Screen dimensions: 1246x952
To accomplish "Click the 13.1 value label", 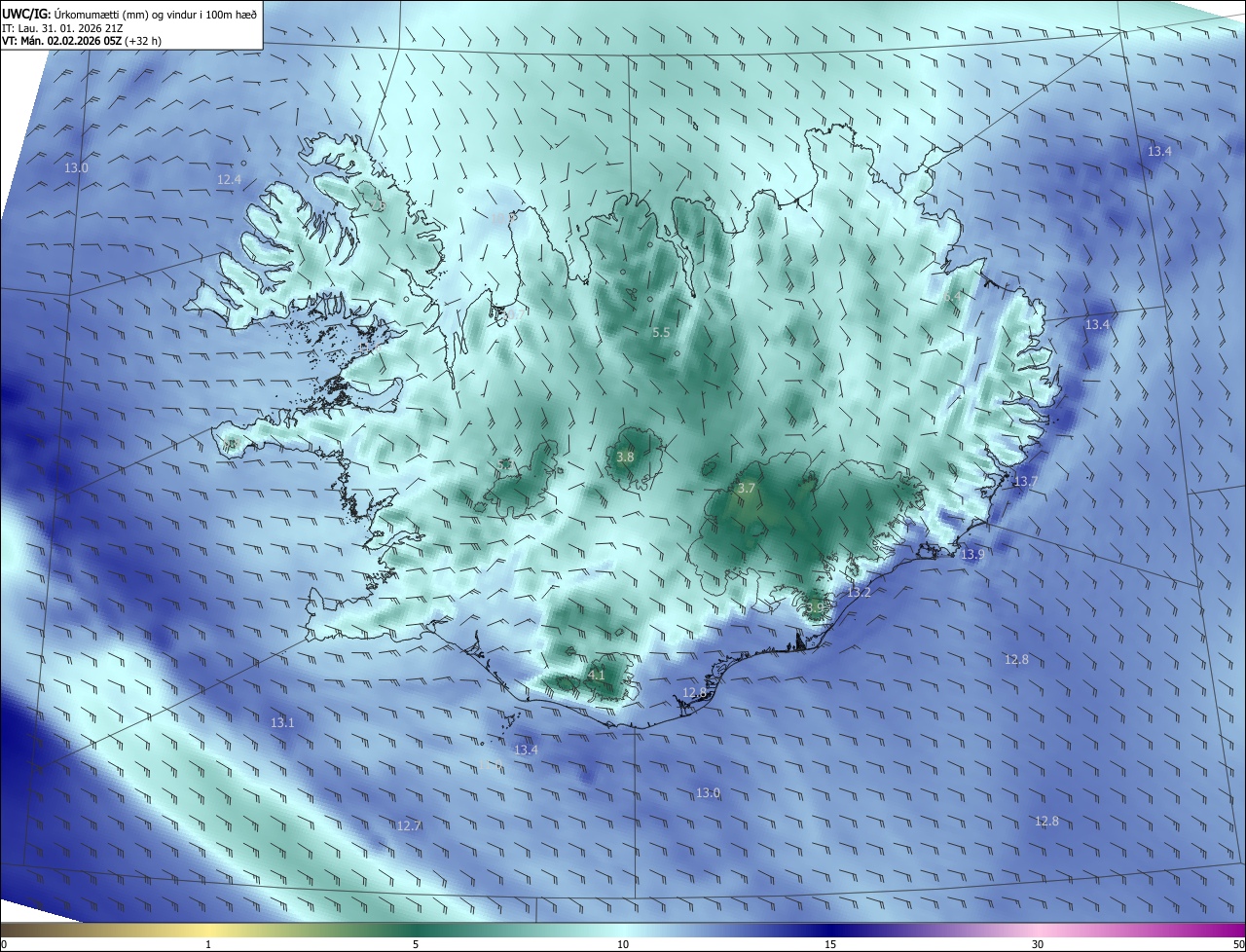I will point(282,722).
